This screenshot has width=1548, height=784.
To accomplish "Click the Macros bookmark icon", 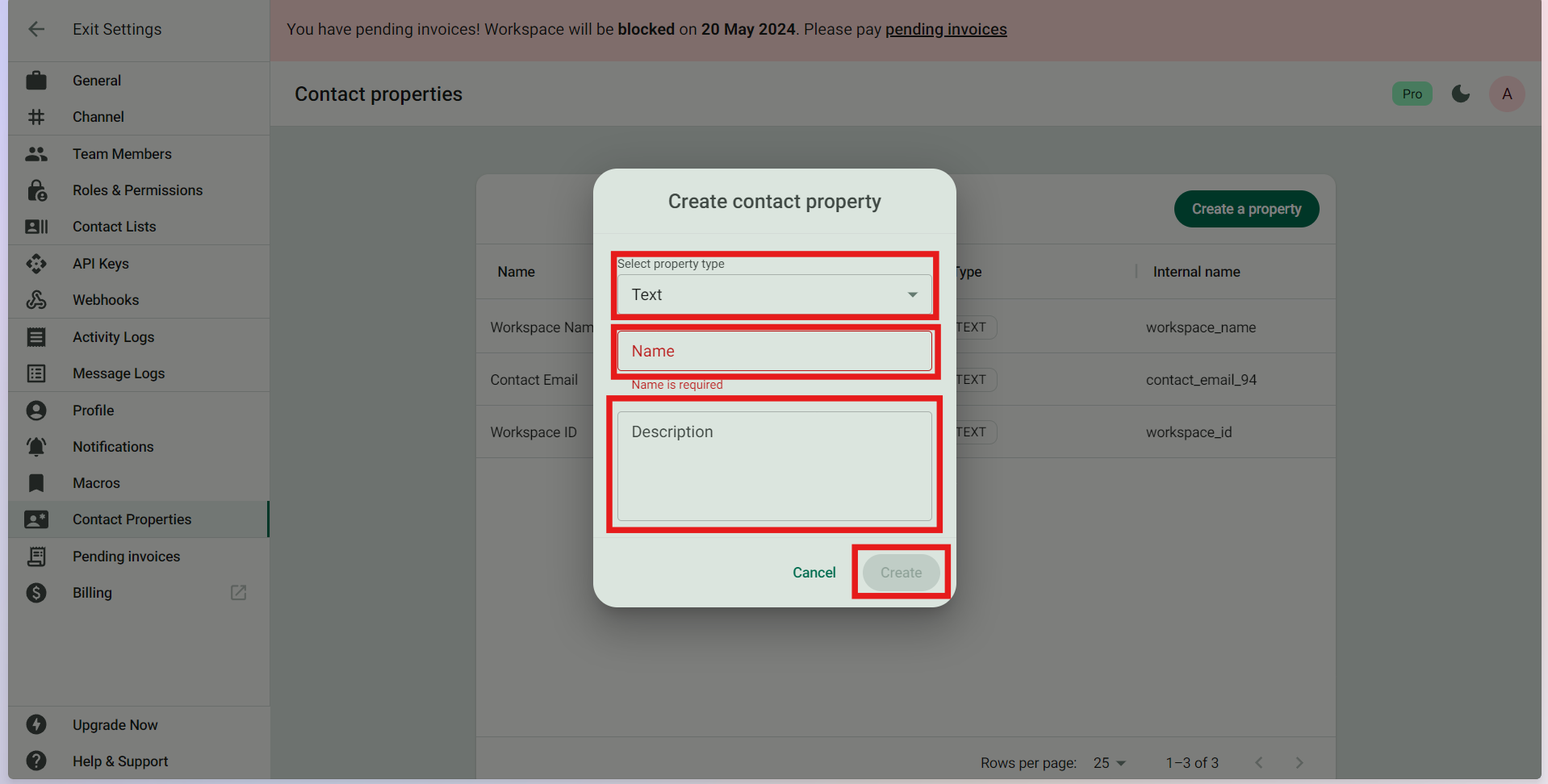I will (36, 483).
